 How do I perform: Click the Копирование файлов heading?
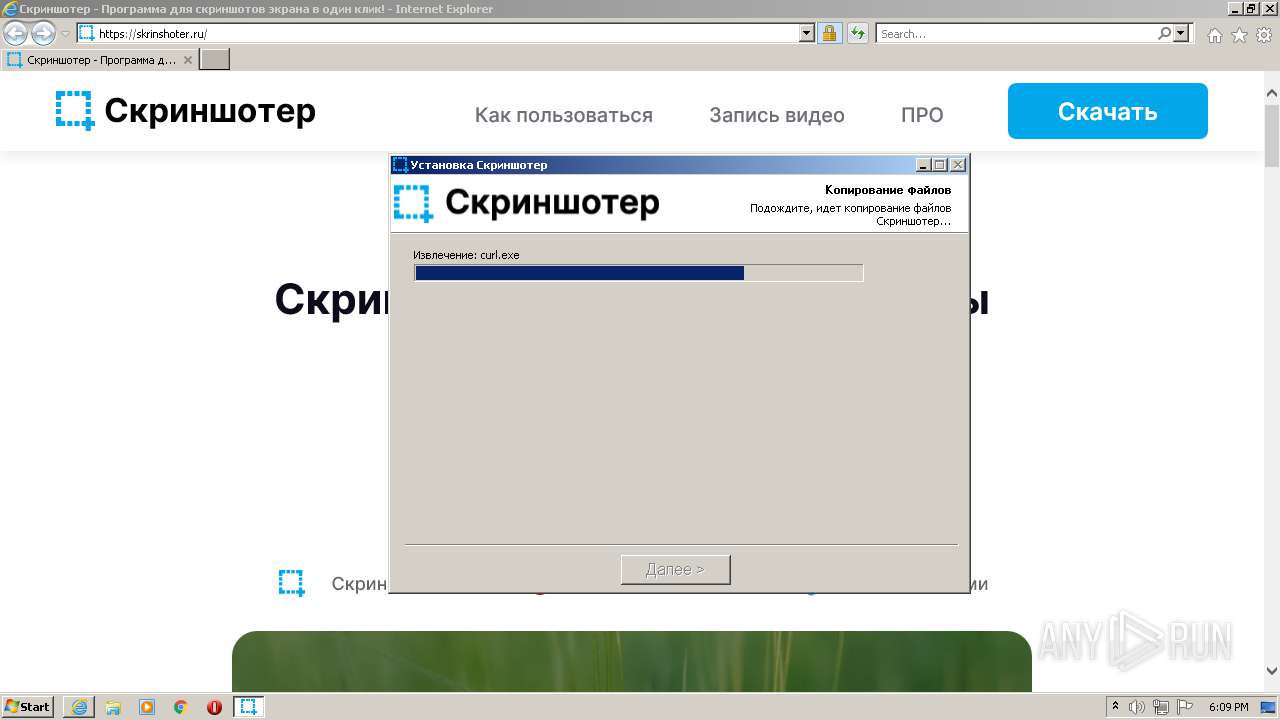coord(888,190)
